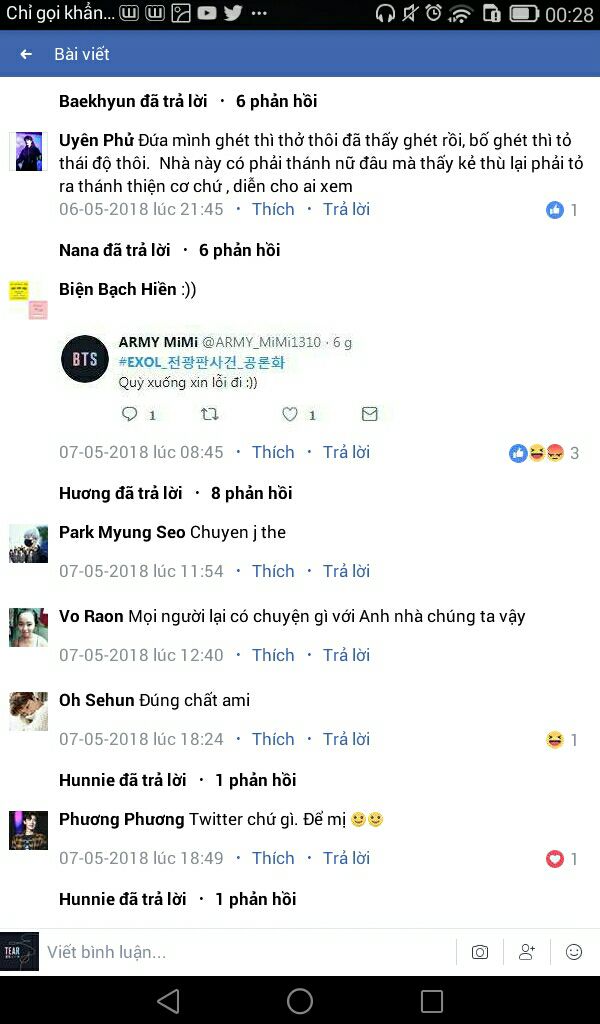Screen dimensions: 600x1024
Task: Tap the Viết bình luận input field
Action: click(248, 952)
